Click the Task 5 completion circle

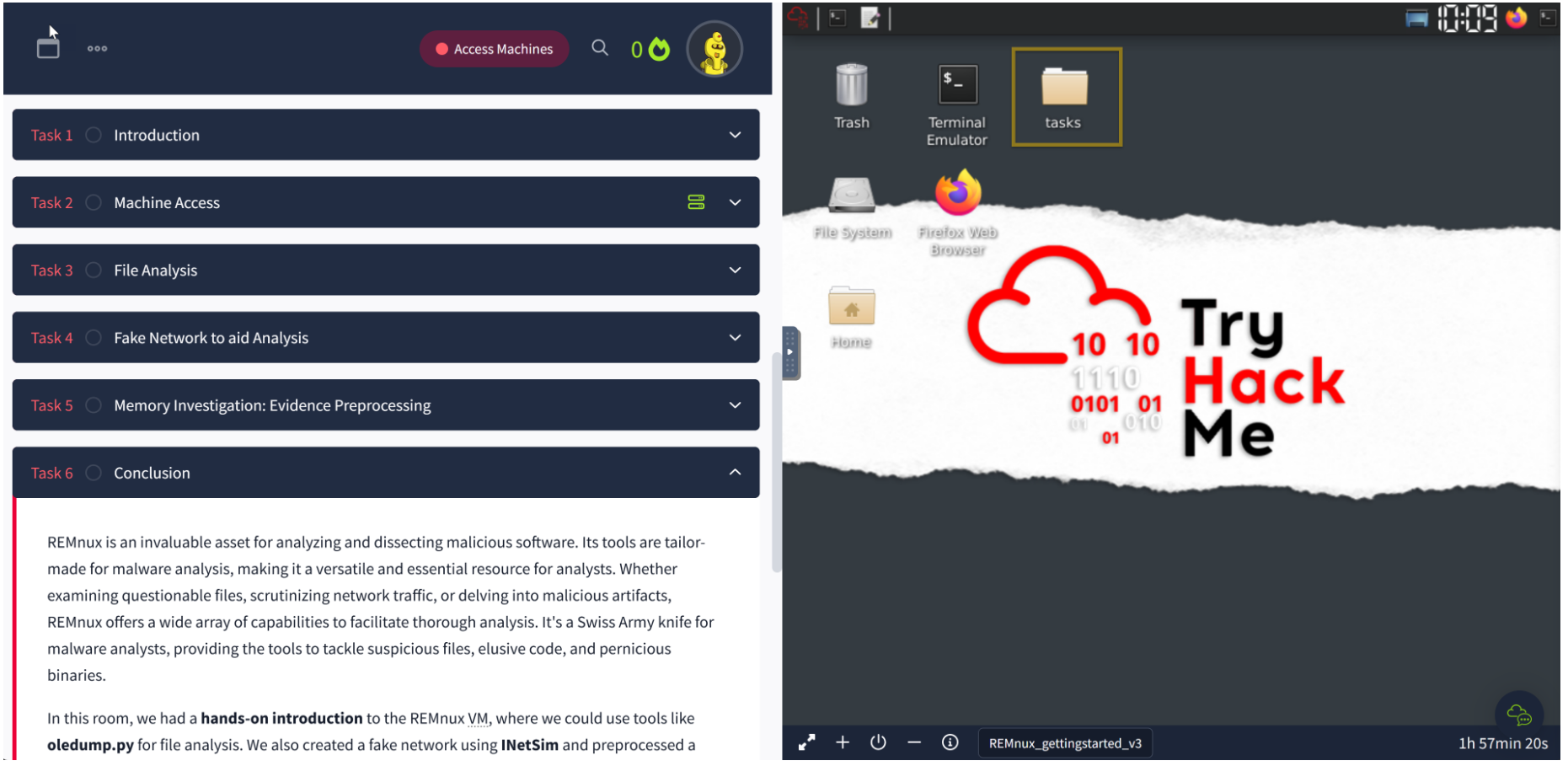(94, 405)
